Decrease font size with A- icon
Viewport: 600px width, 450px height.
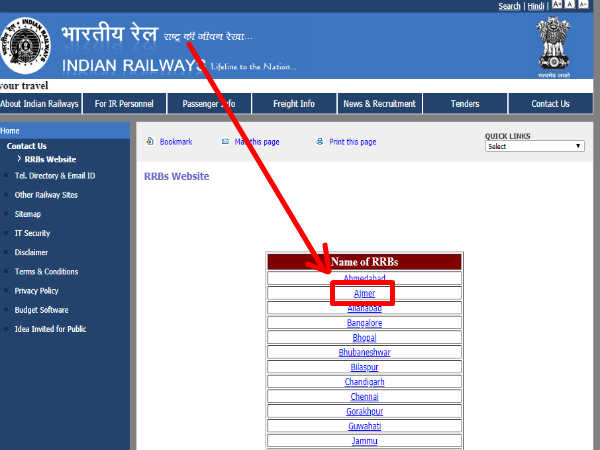583,5
